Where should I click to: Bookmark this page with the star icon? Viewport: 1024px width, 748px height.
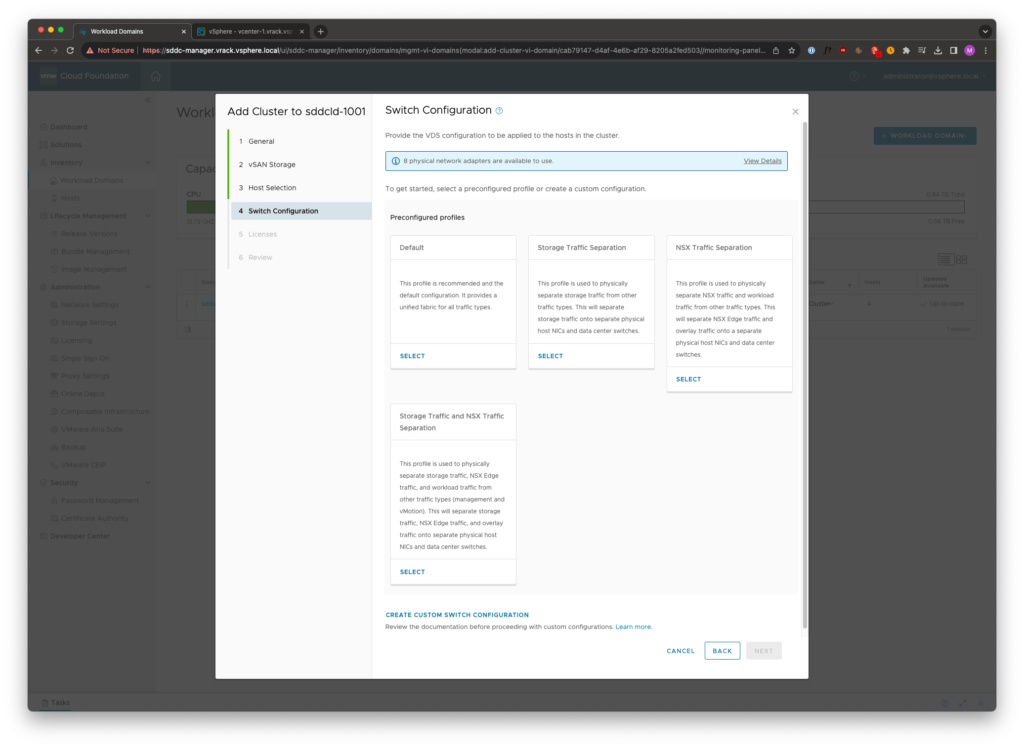pos(792,50)
